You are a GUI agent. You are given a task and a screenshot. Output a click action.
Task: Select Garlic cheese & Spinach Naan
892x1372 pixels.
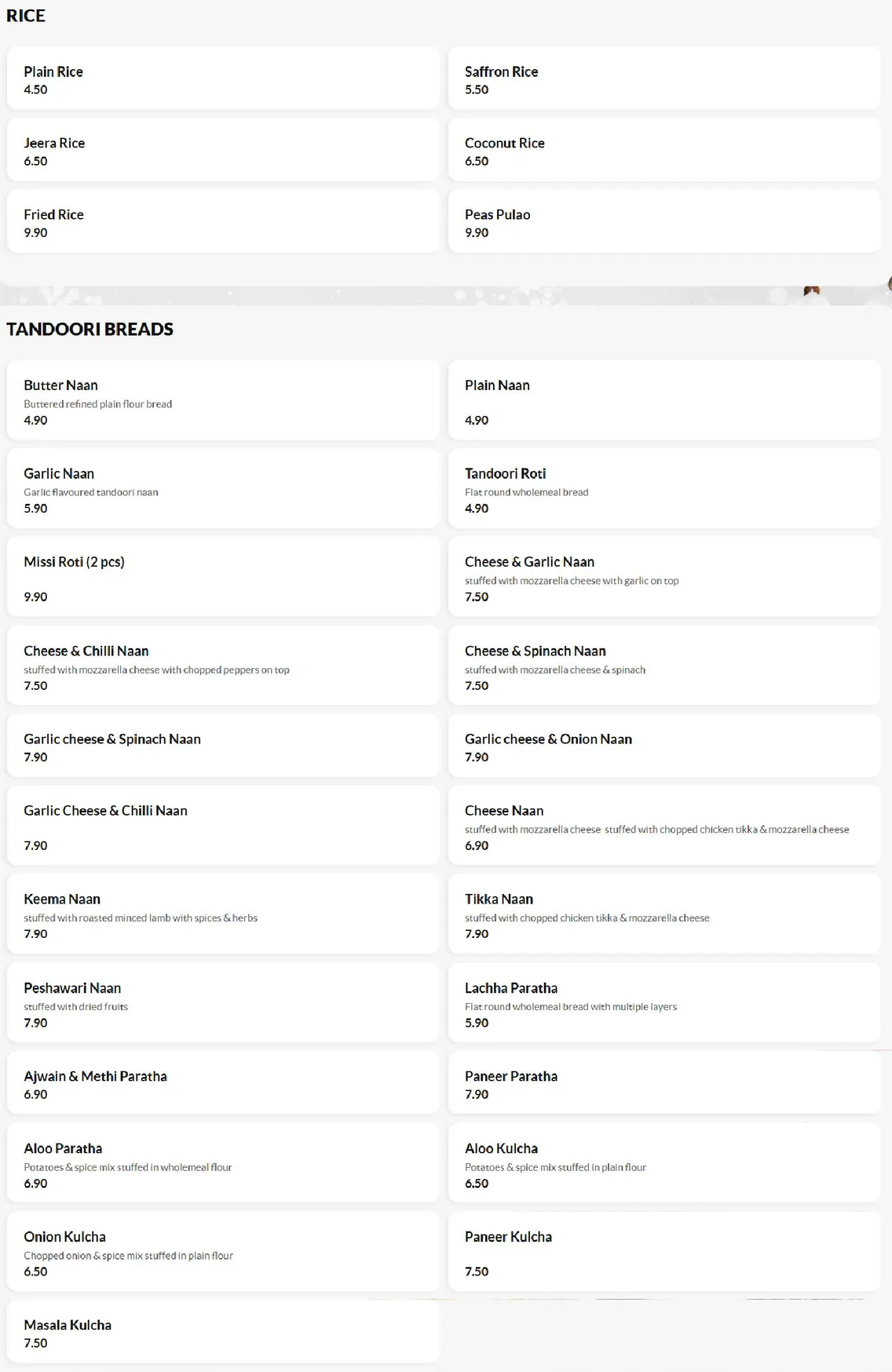pos(223,746)
